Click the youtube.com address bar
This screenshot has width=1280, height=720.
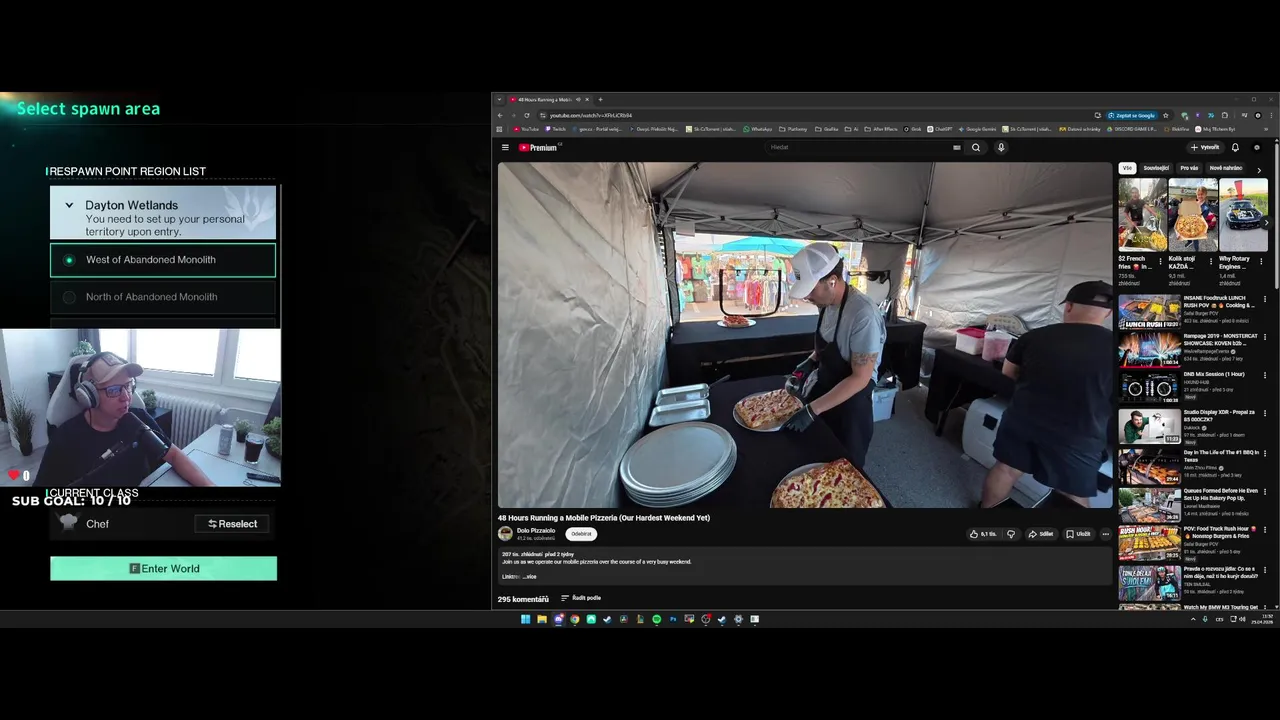coord(820,115)
